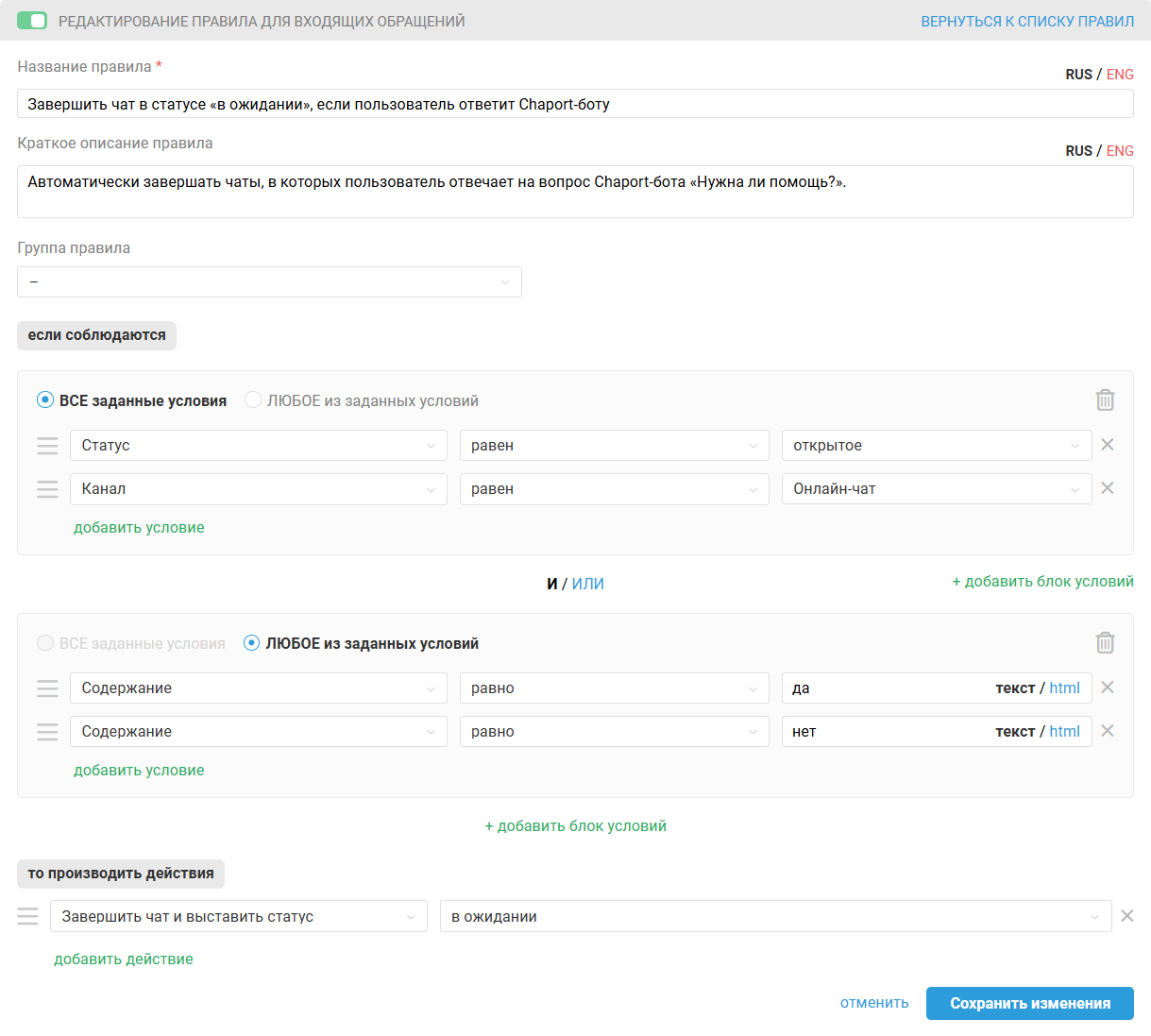Screen dimensions: 1151x1036
Task: Switch block operator to ИЛИ
Action: 587,584
